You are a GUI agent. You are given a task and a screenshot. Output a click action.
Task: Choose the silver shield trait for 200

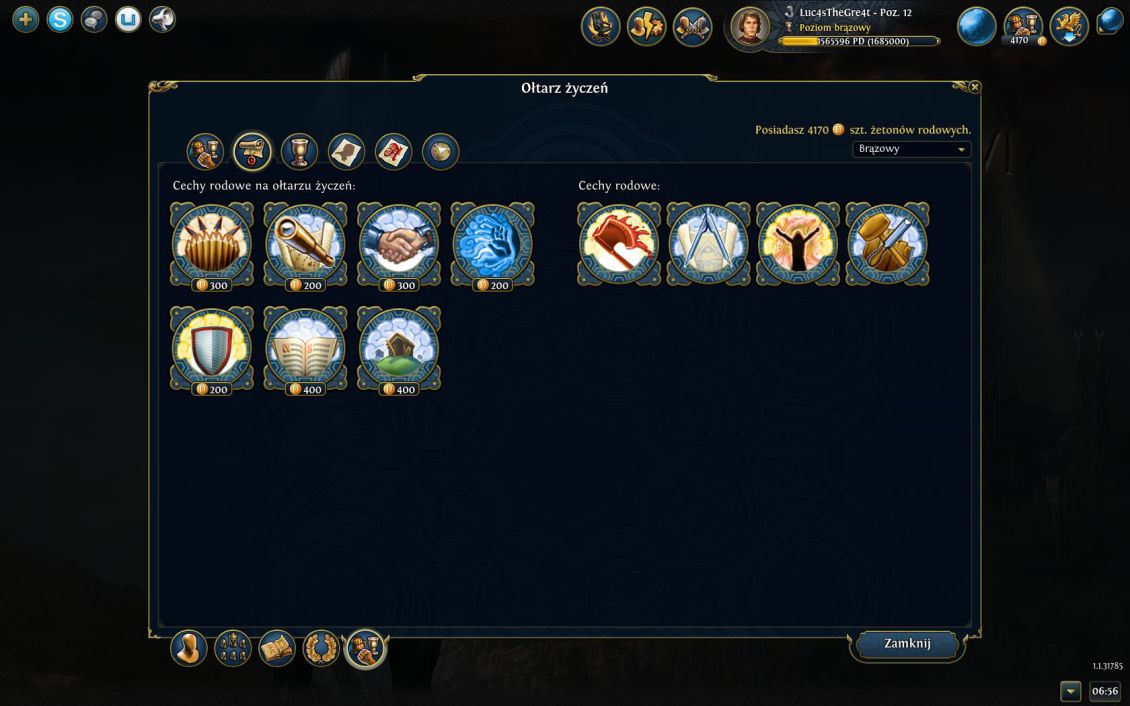click(x=212, y=349)
